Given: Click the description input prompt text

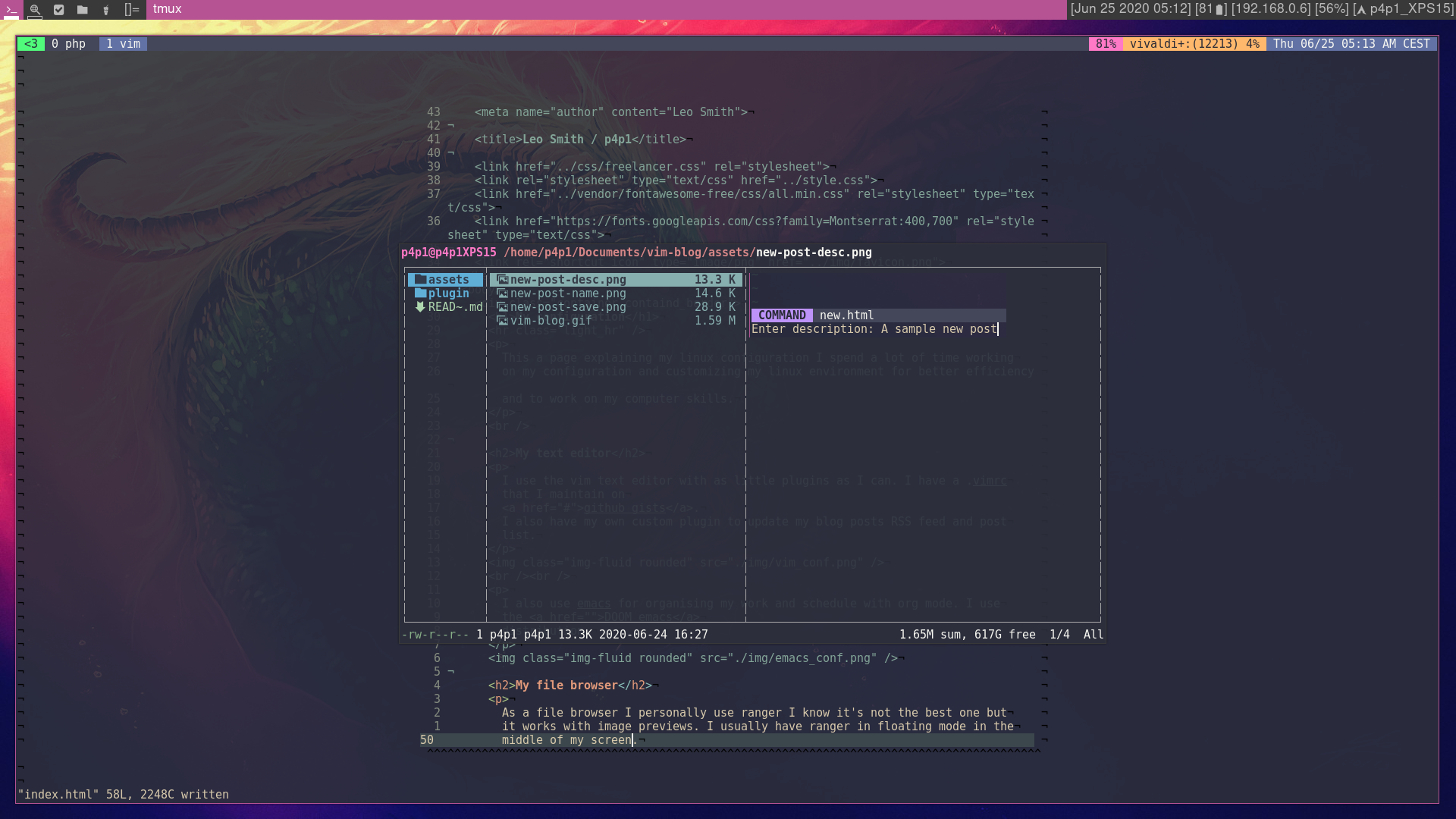Looking at the screenshot, I should tap(874, 329).
